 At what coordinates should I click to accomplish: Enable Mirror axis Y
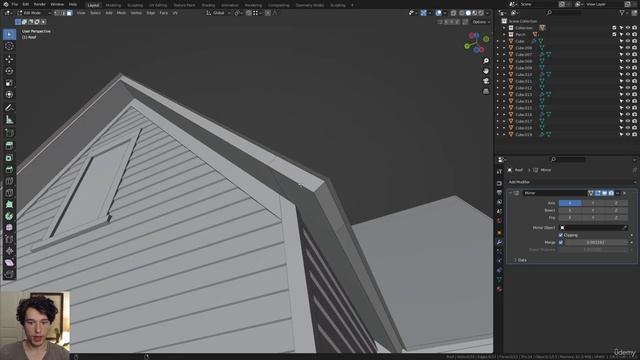click(x=593, y=203)
